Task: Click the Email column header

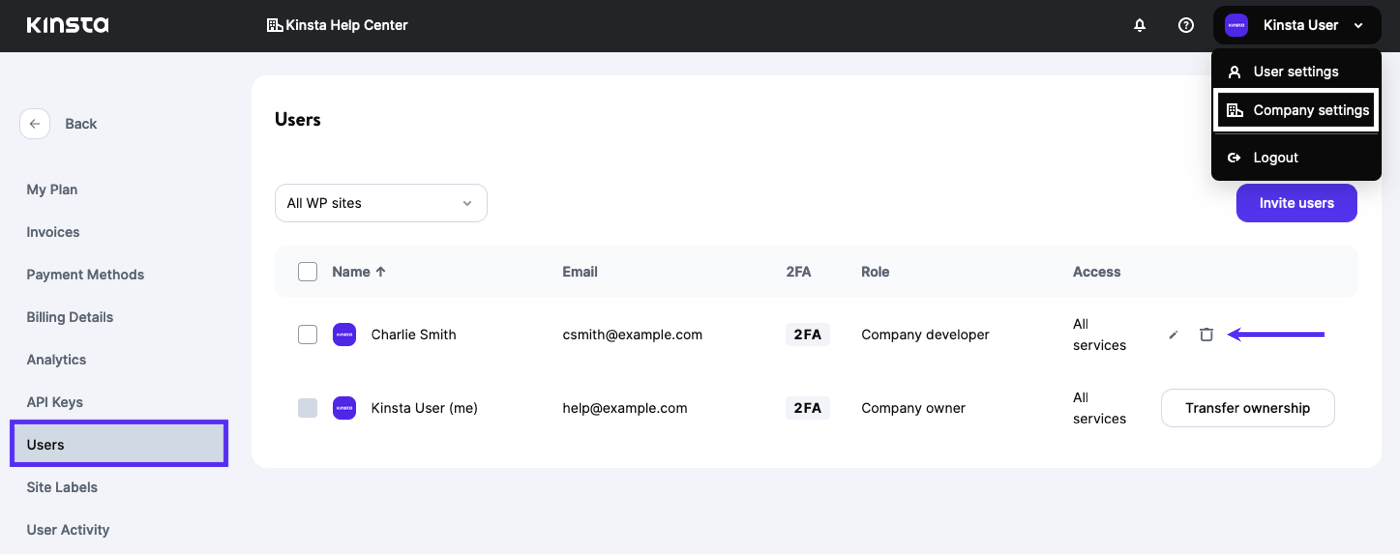Action: 580,272
